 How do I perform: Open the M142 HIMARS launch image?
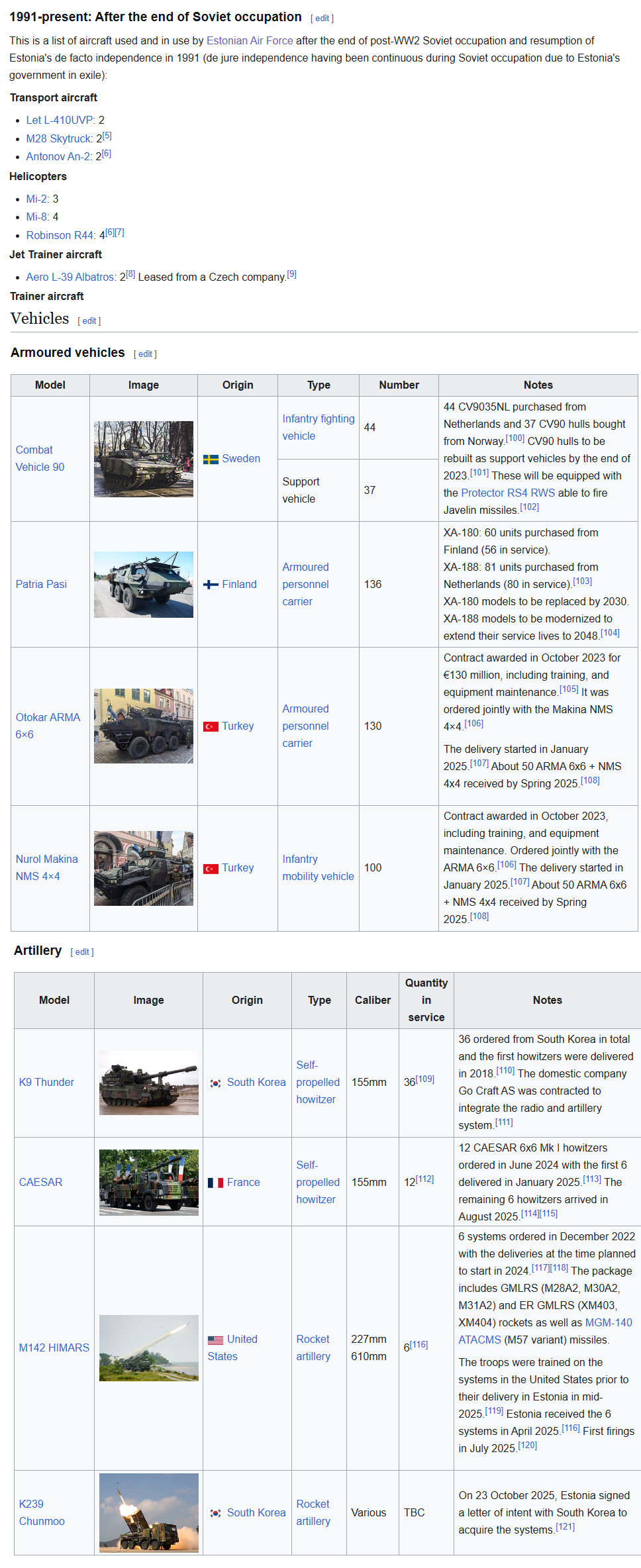click(149, 1348)
